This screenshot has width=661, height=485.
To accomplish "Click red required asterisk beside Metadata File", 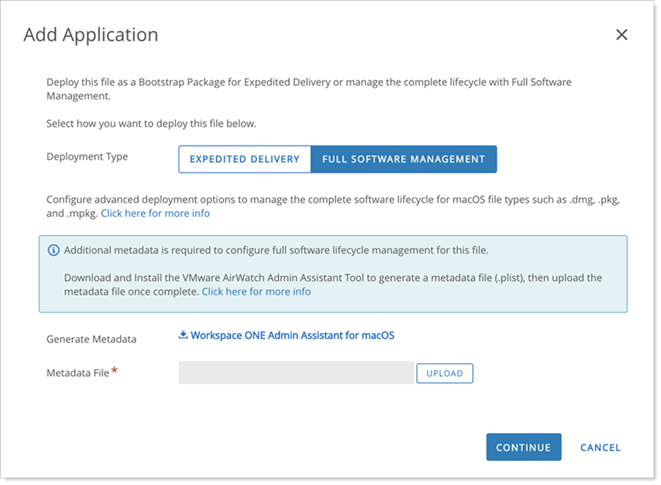I will point(114,371).
